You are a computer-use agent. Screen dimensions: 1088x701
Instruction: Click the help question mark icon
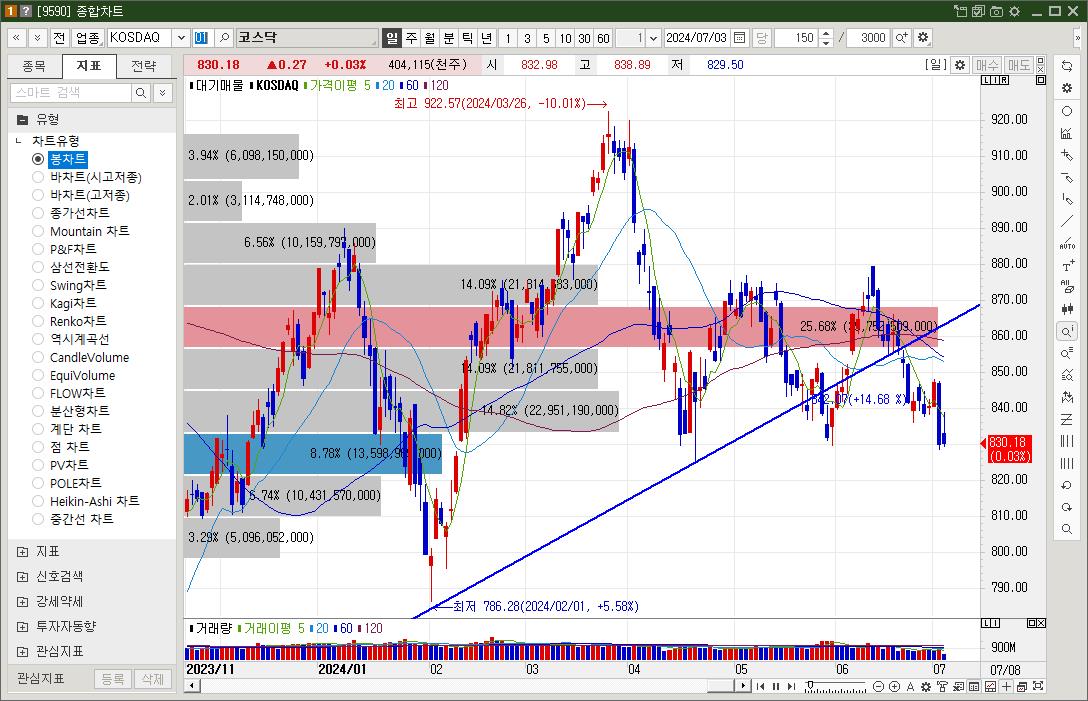click(x=26, y=11)
